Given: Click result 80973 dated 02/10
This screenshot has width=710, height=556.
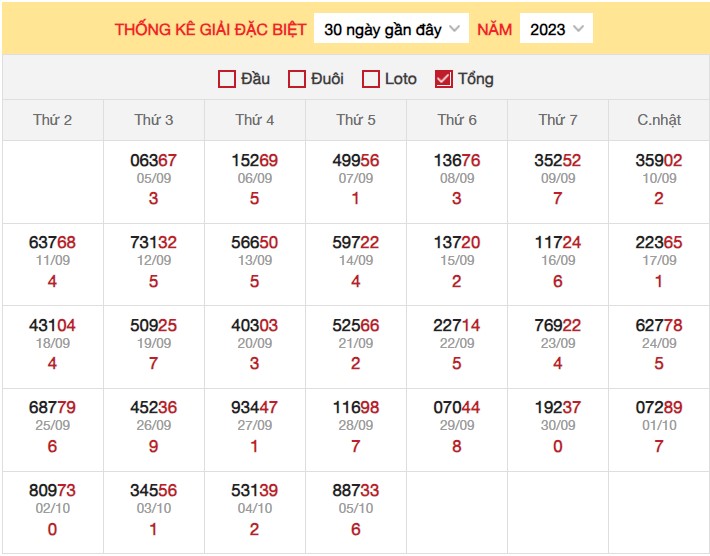Looking at the screenshot, I should click(53, 490).
